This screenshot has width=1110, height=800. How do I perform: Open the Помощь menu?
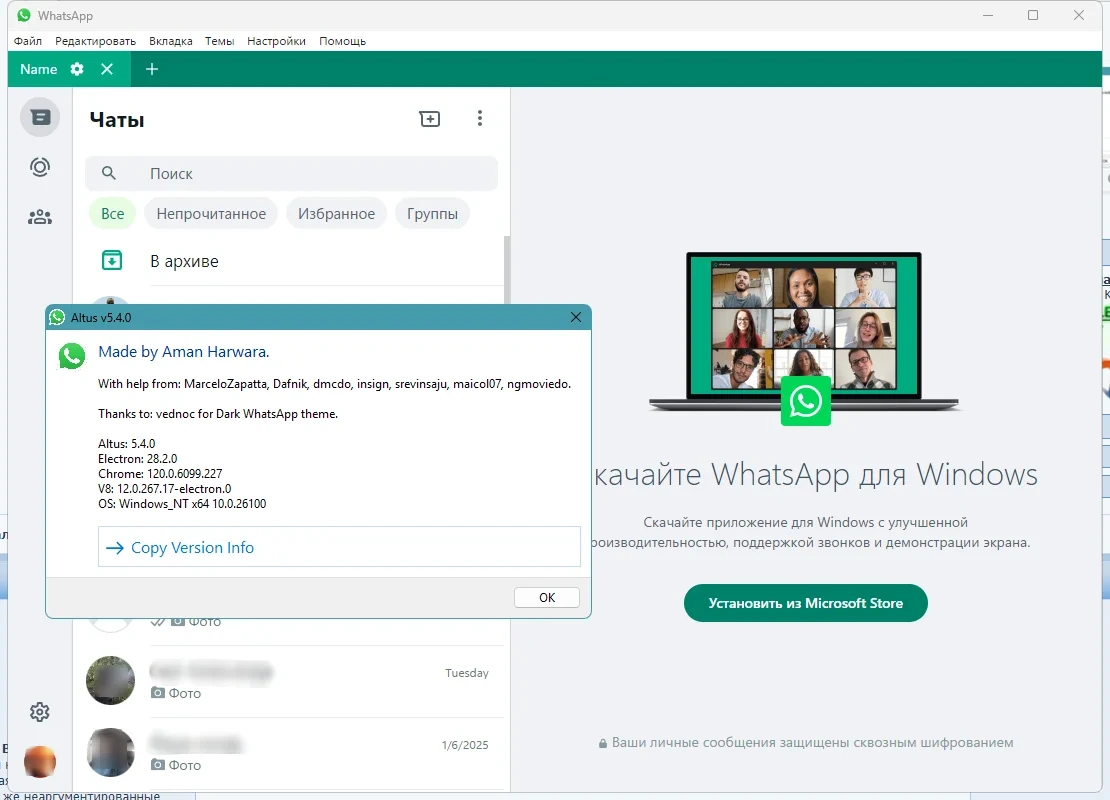pyautogui.click(x=343, y=41)
